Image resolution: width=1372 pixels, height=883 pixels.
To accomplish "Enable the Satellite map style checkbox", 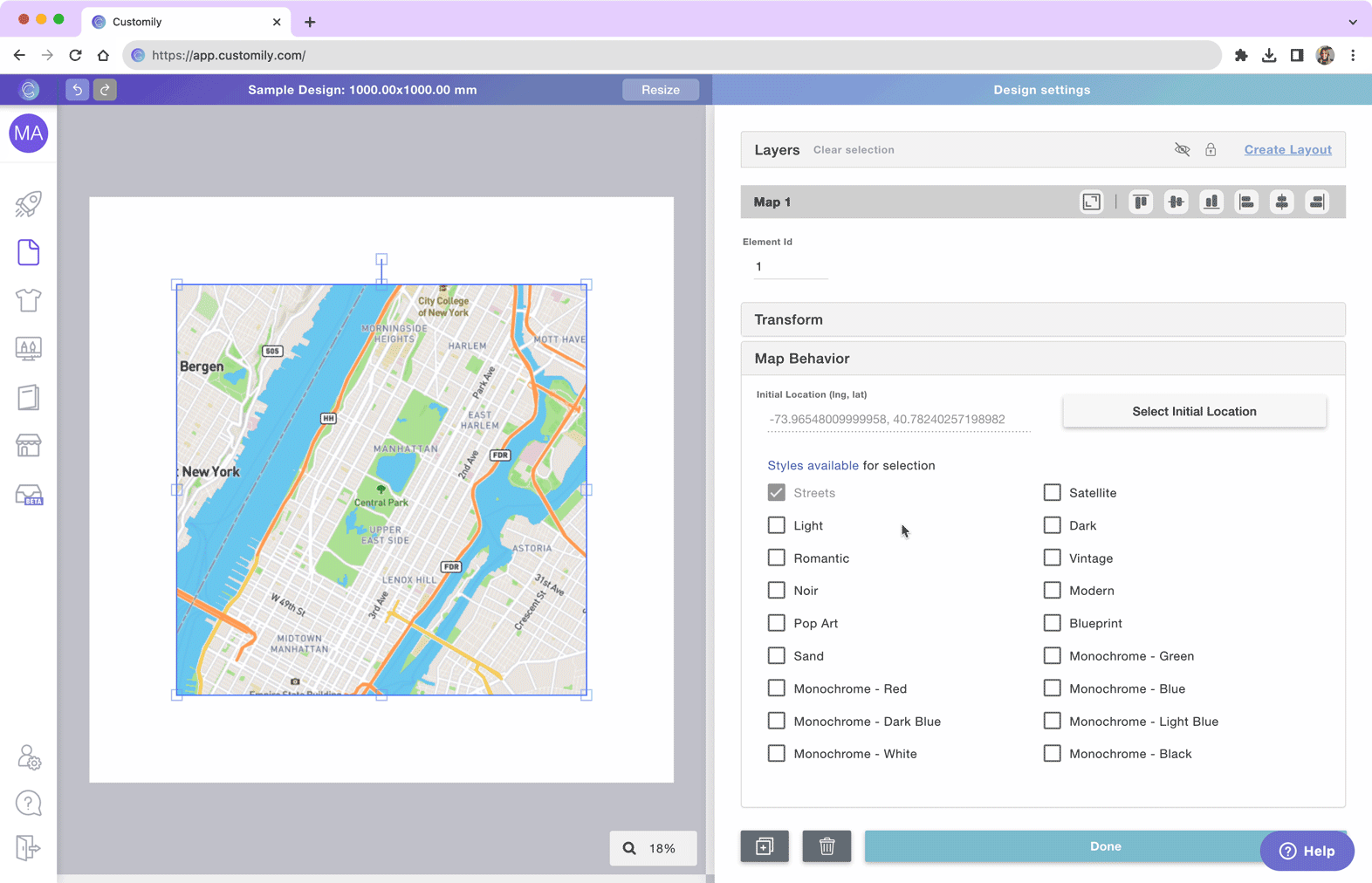I will [x=1052, y=493].
